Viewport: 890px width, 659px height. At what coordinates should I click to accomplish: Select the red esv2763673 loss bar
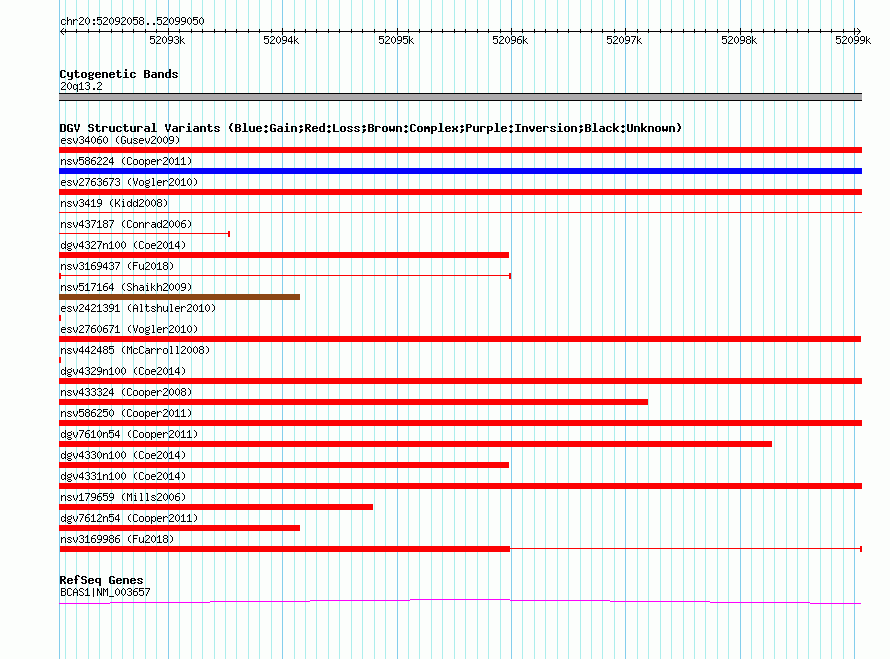coord(460,192)
